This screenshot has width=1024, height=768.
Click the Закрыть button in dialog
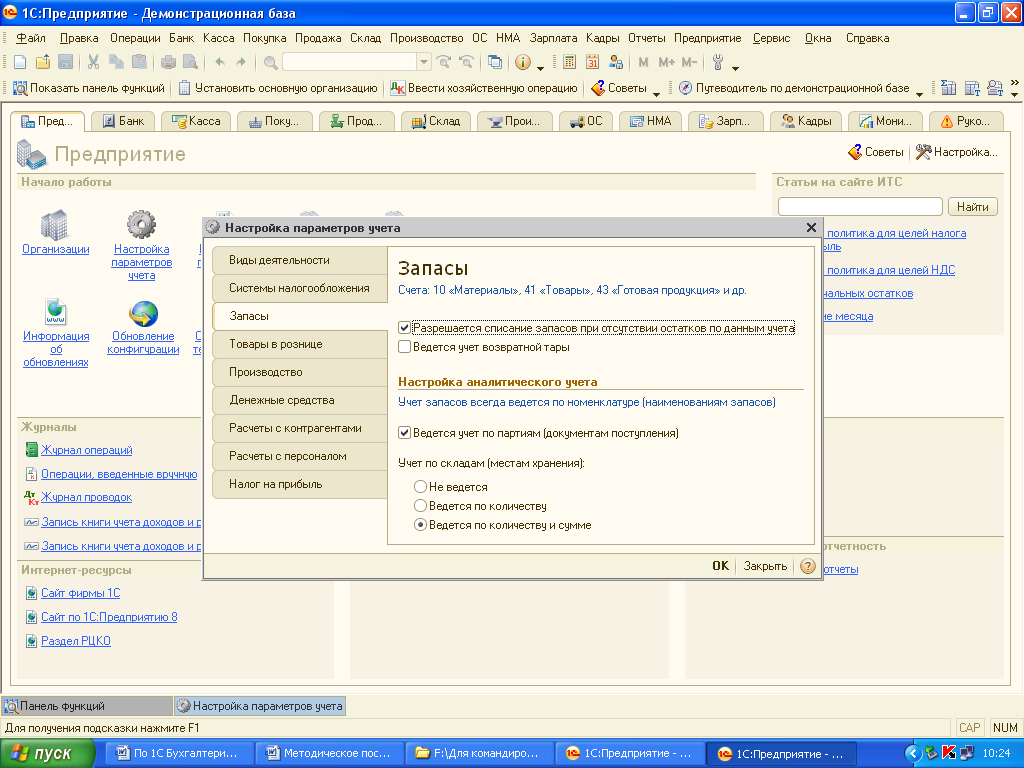click(765, 566)
